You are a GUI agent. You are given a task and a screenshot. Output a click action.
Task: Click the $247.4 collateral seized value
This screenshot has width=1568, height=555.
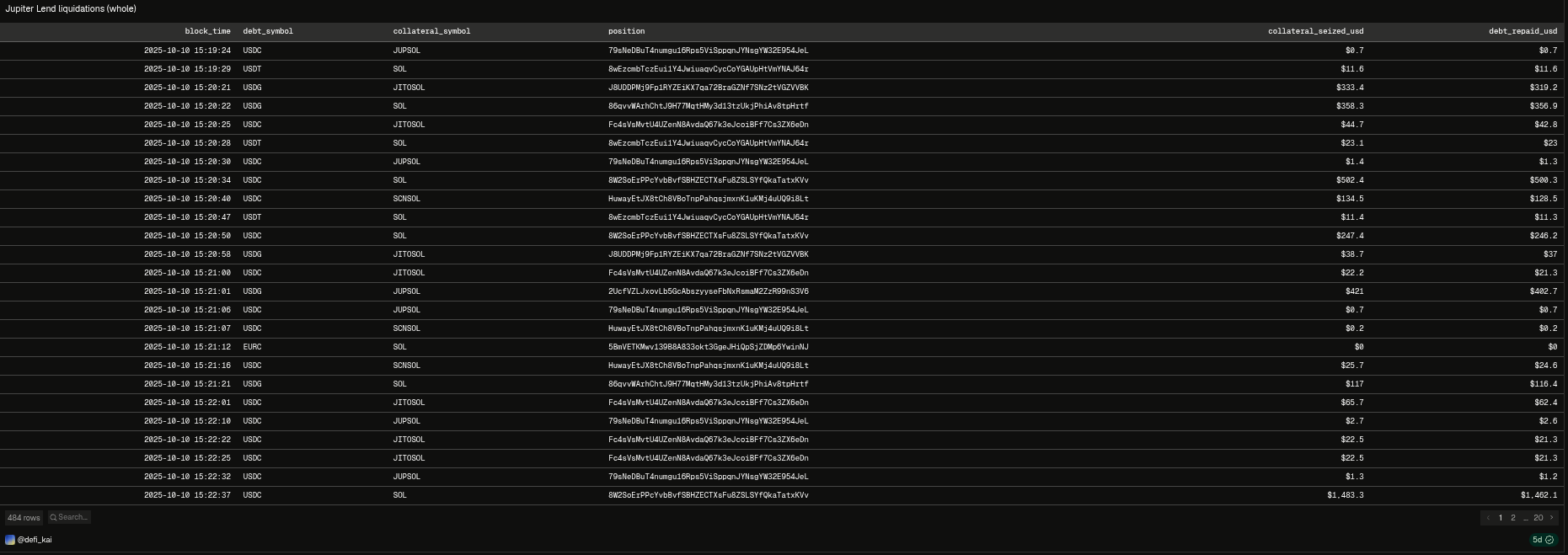(x=1350, y=236)
